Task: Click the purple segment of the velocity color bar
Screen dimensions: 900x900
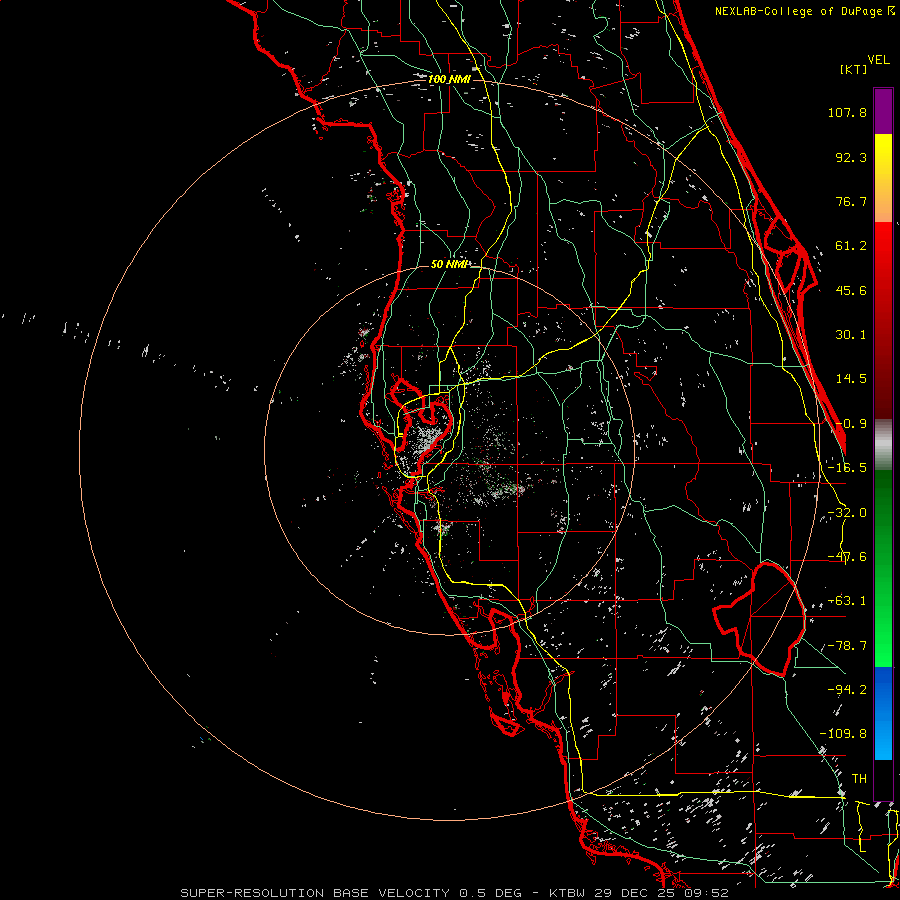Action: [x=883, y=111]
